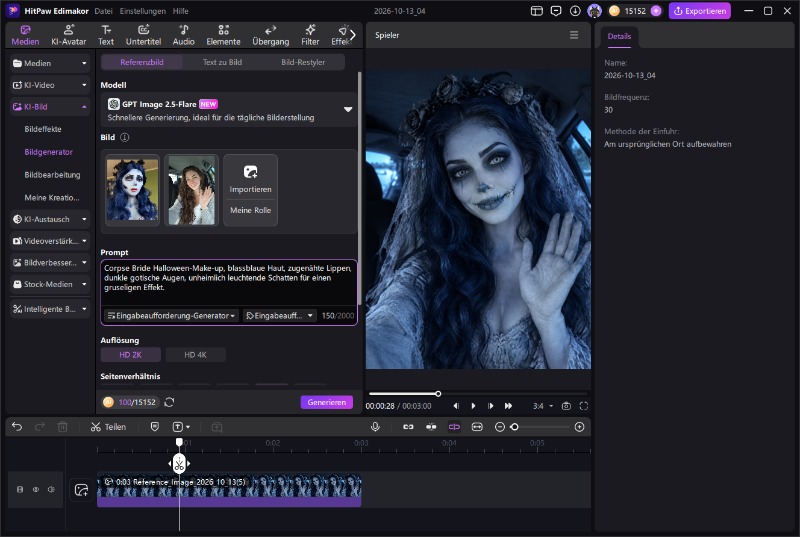Click Importieren to add an image

[250, 179]
